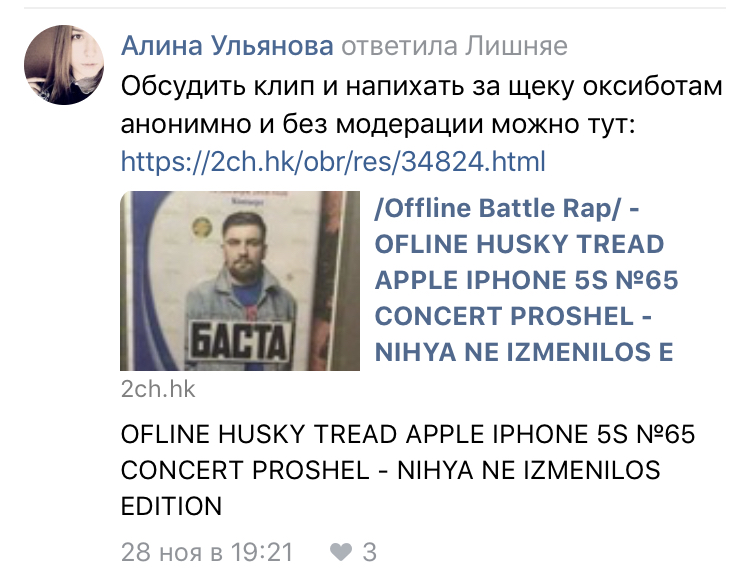Open Алина Ульянова's round avatar photo
Image resolution: width=750 pixels, height=578 pixels.
pos(64,65)
